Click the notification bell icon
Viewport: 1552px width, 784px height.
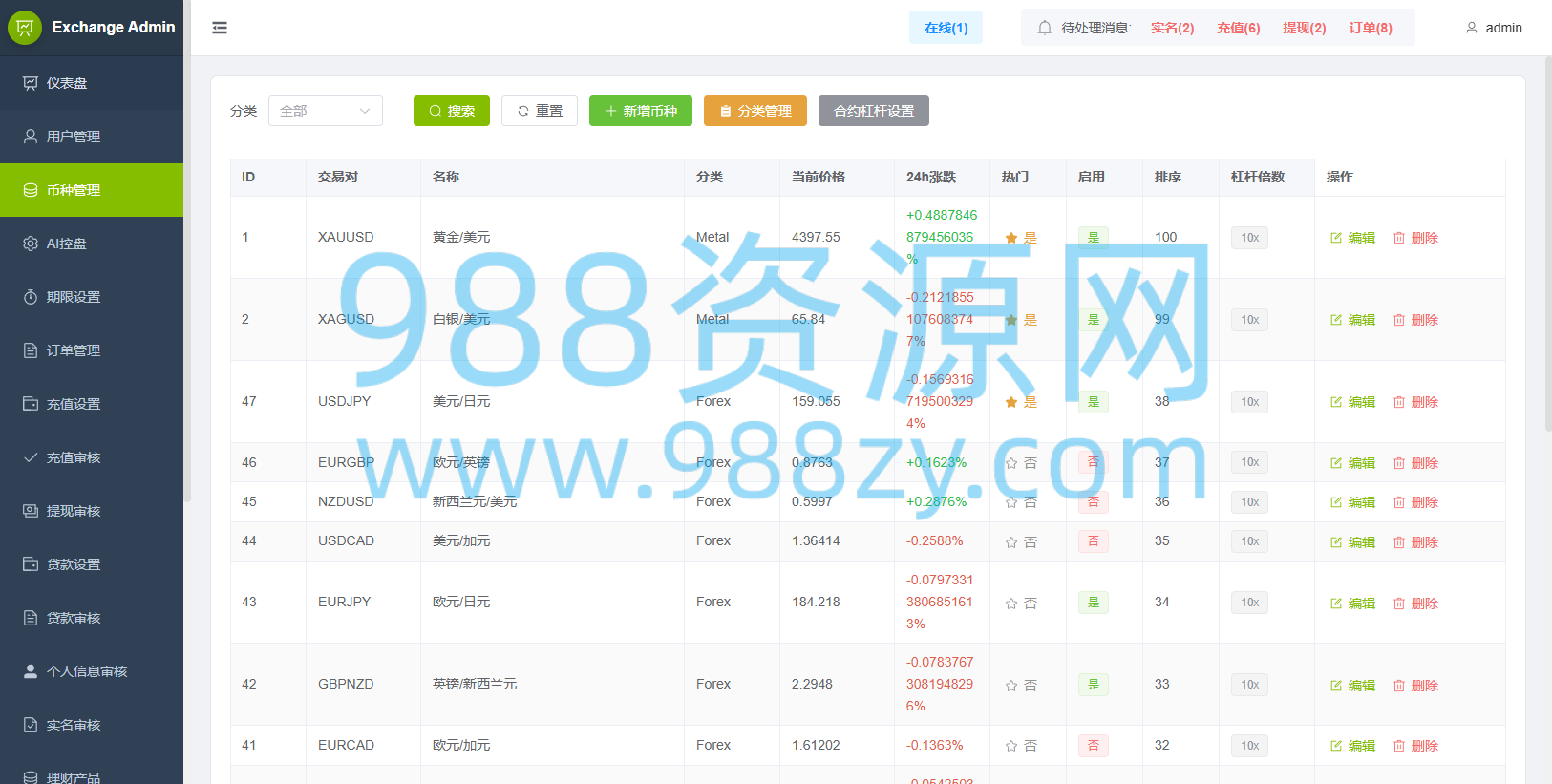[x=1045, y=28]
